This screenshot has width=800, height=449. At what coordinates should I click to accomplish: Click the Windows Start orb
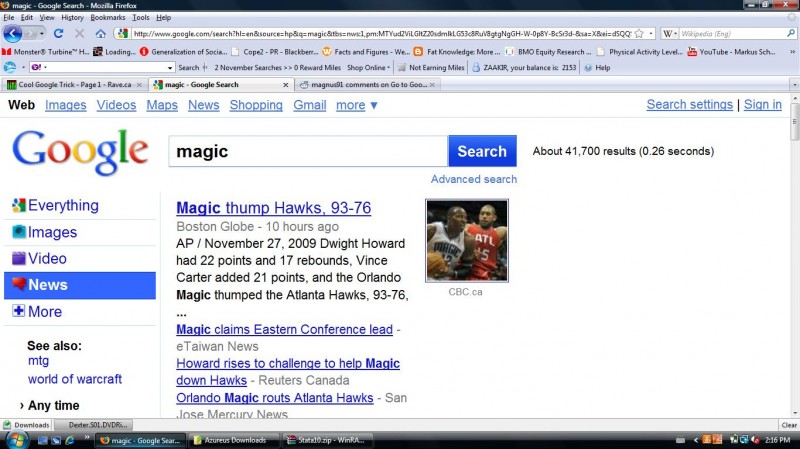pyautogui.click(x=16, y=440)
